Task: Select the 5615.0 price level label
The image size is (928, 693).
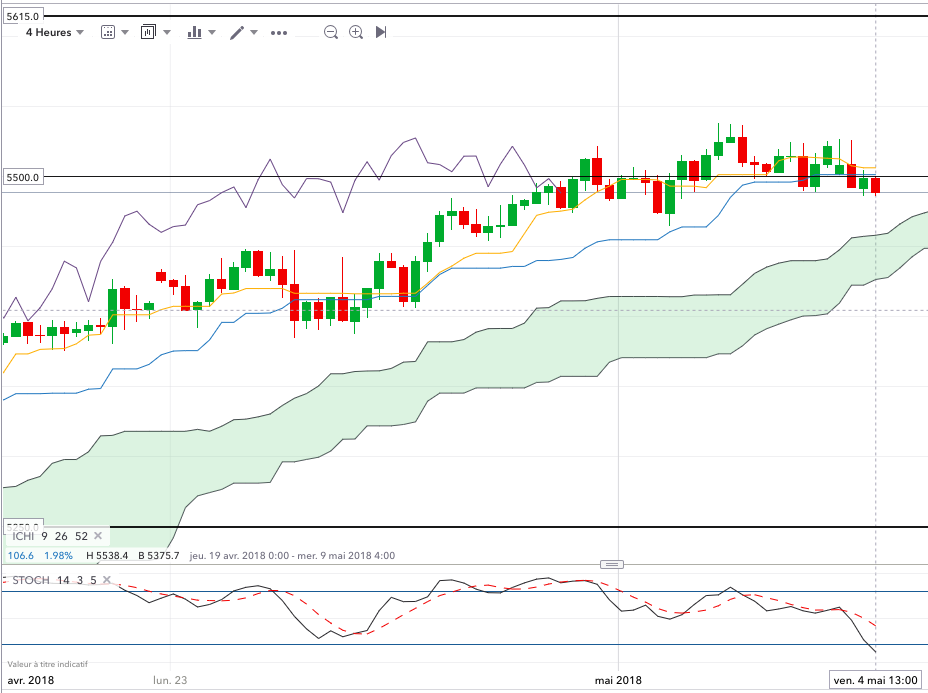Action: click(23, 16)
